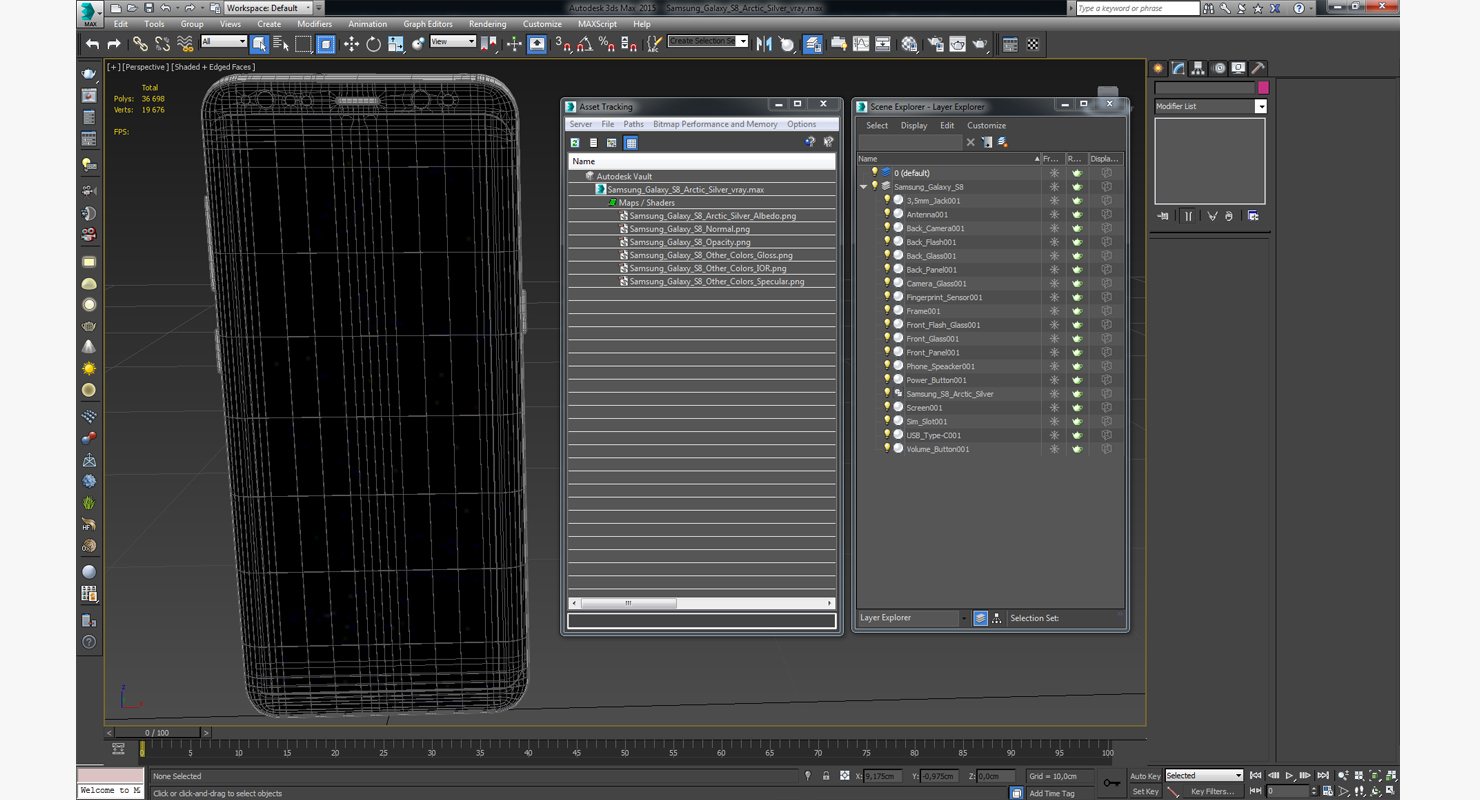1480x800 pixels.
Task: Click the Rendered Frame Window icon
Action: (x=958, y=44)
